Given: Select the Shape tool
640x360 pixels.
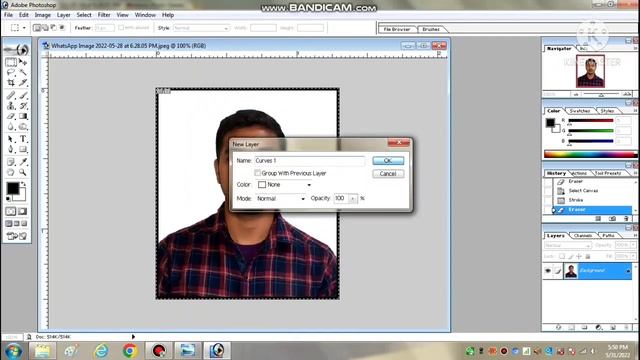Looking at the screenshot, I should click(23, 149).
